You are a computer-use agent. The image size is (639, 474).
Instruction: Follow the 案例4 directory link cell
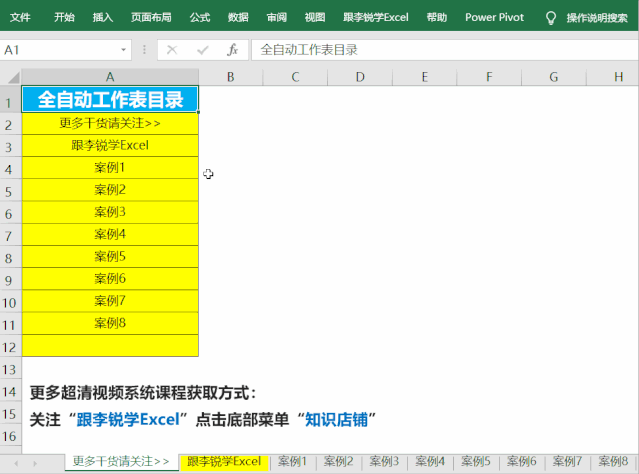[110, 234]
